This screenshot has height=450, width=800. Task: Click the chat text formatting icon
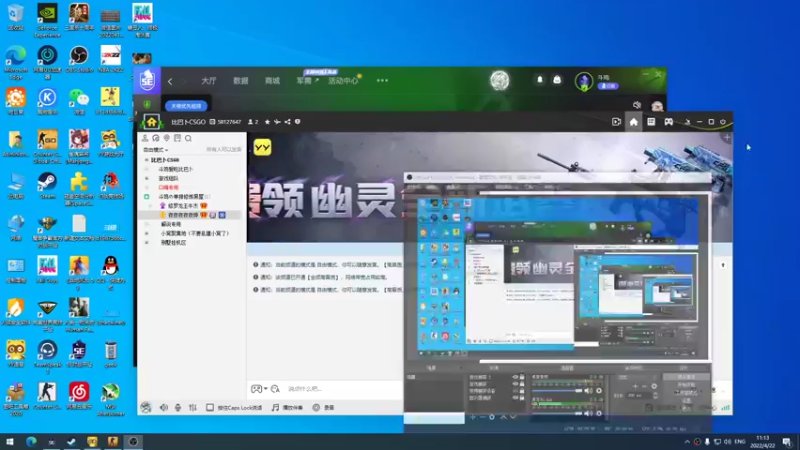(275, 389)
